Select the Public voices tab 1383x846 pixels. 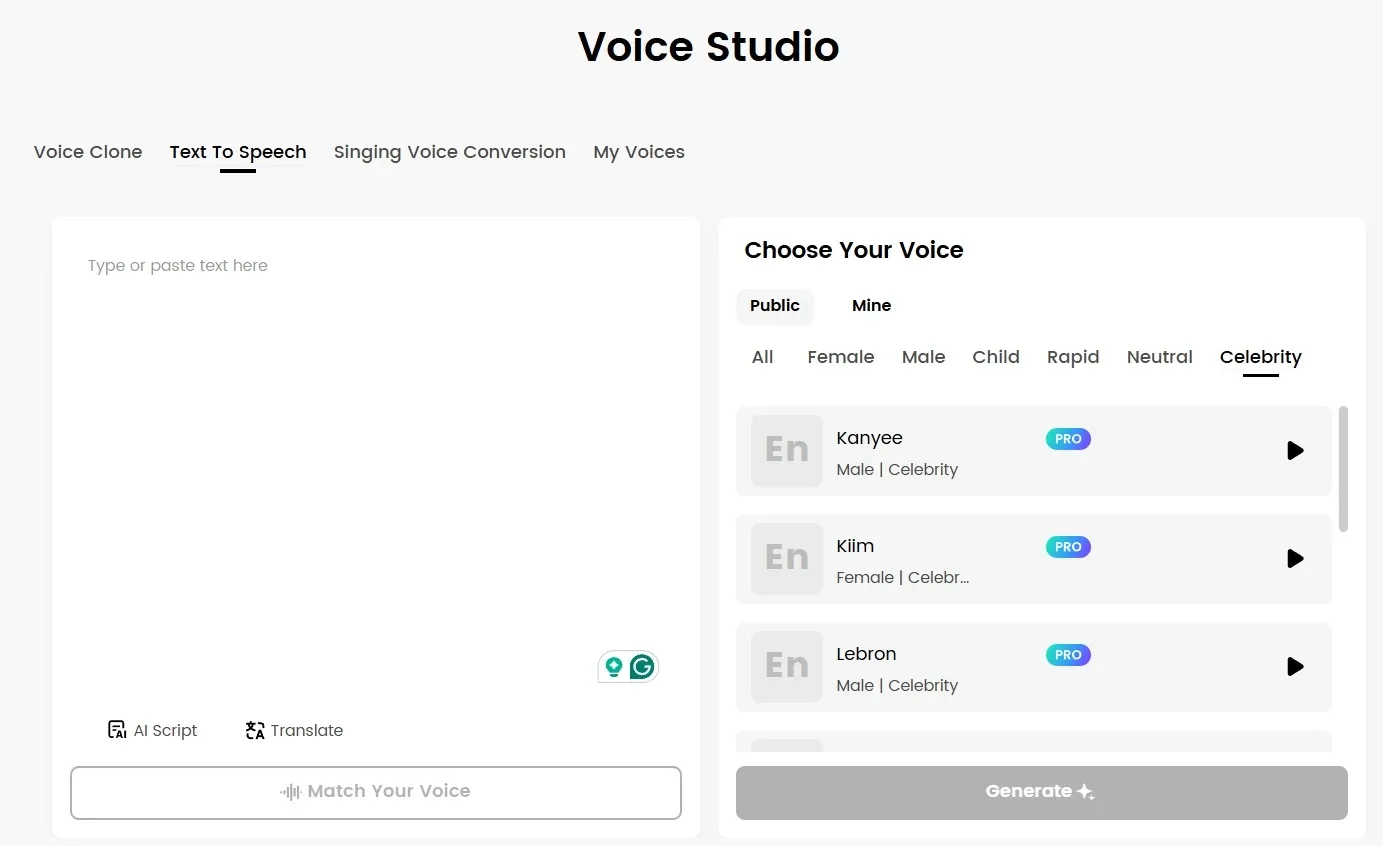(775, 306)
